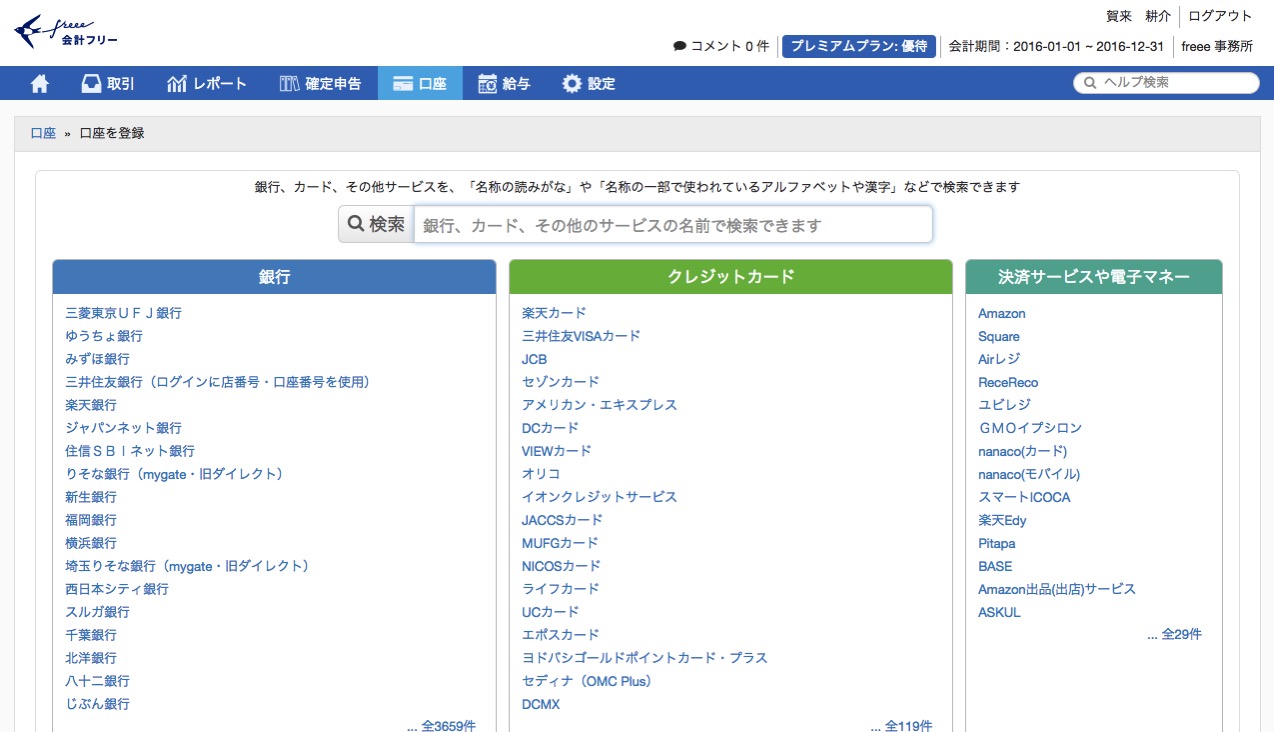The width and height of the screenshot is (1274, 732).
Task: Select じぶん銀行
Action: coord(97,704)
